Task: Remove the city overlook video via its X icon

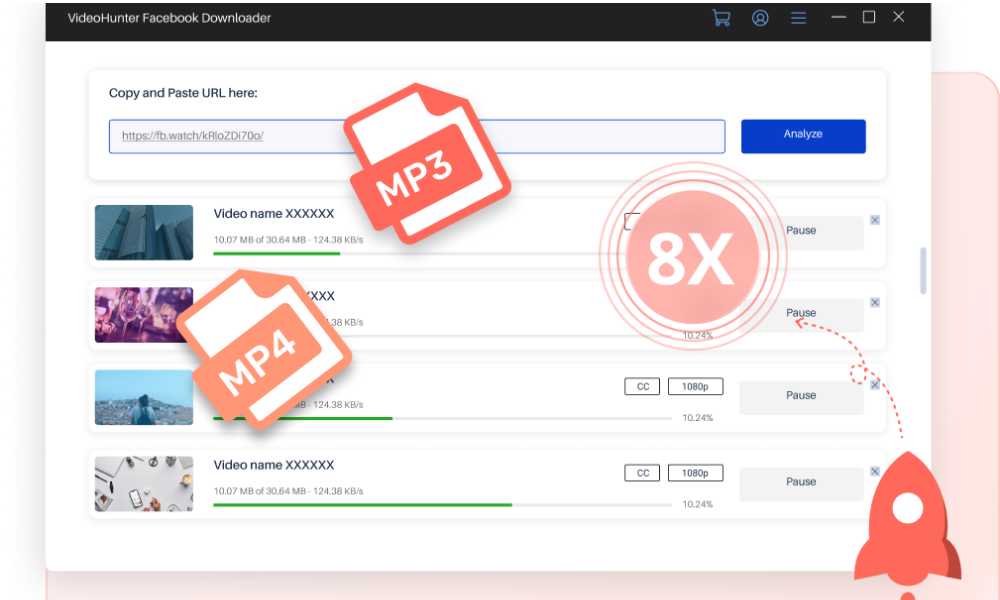Action: point(875,384)
